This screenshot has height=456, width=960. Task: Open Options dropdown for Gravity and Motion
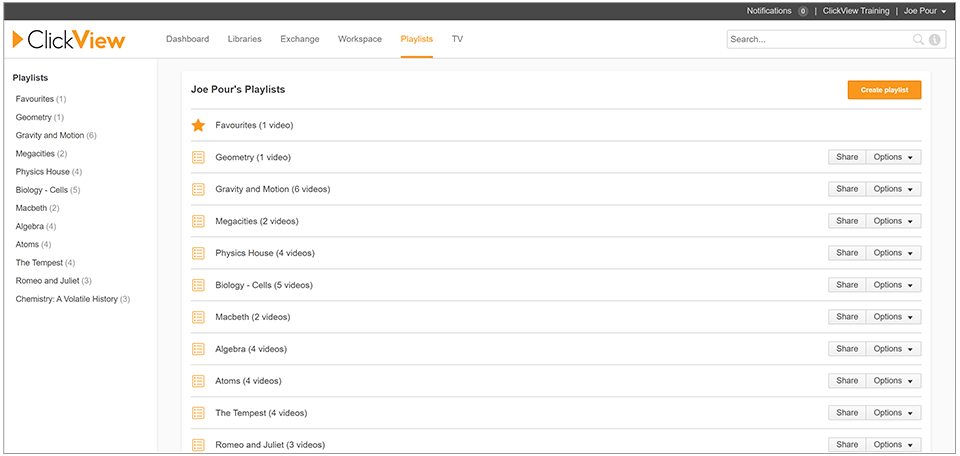(893, 189)
